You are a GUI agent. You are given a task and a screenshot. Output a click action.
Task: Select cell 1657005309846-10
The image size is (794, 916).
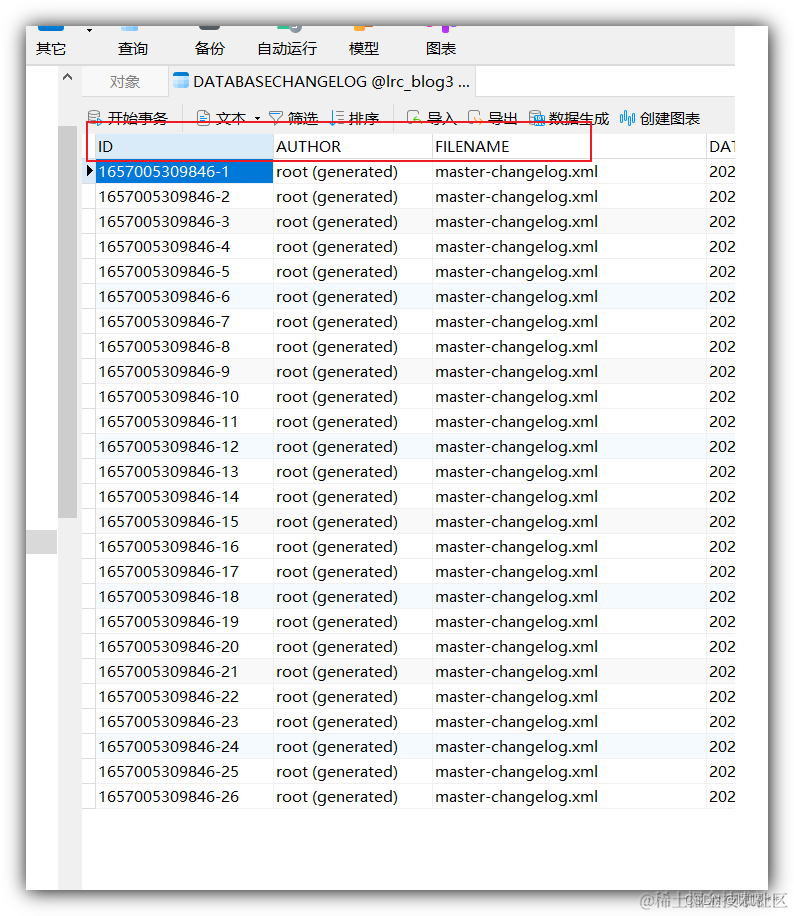click(184, 397)
